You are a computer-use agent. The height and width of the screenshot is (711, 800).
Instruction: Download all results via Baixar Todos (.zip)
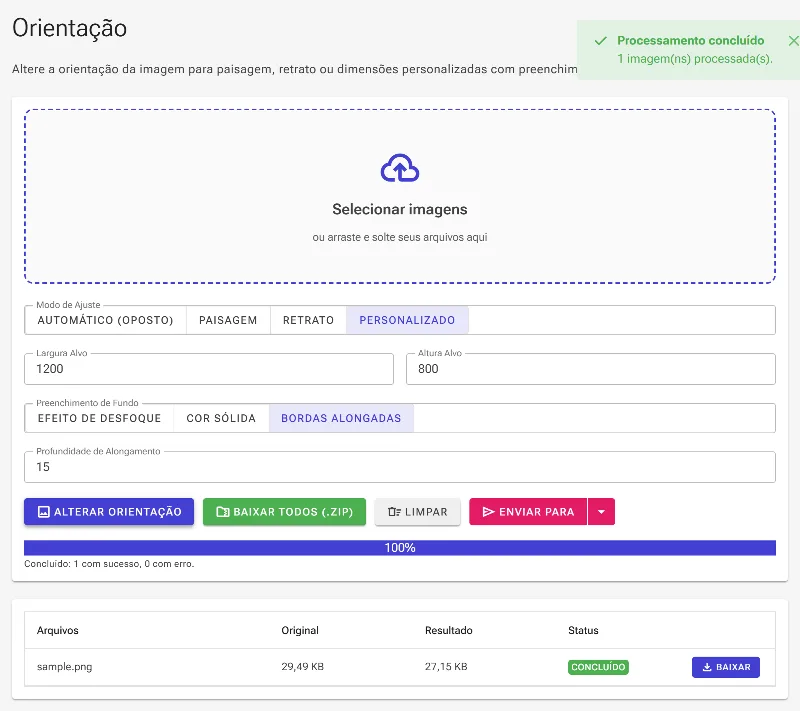284,512
